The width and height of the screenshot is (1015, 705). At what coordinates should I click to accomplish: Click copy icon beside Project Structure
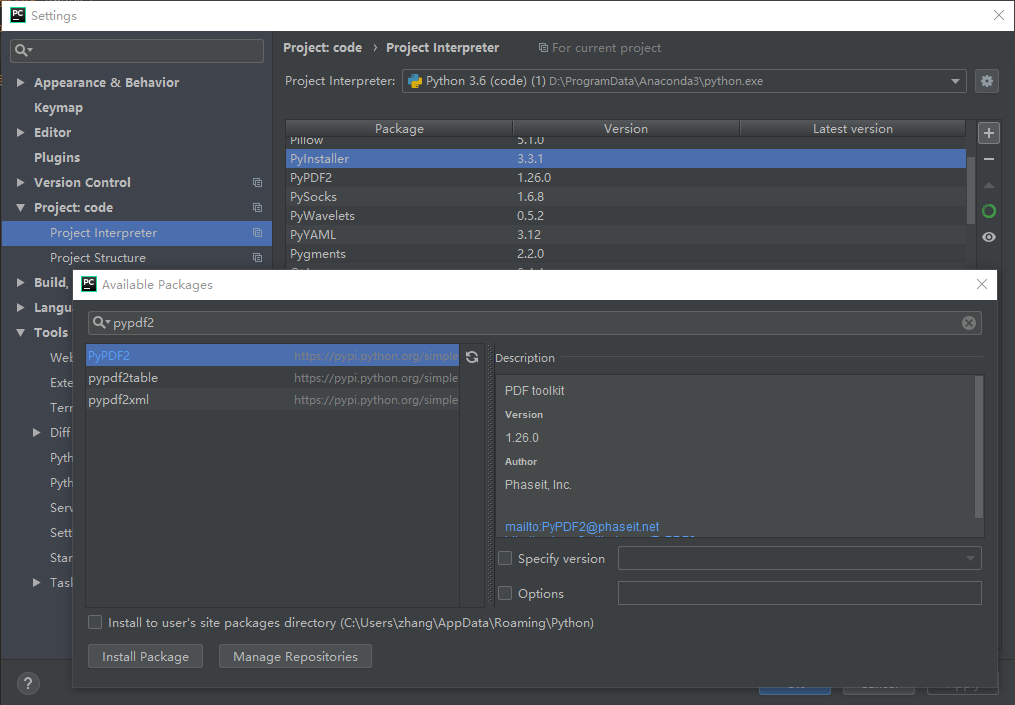pyautogui.click(x=257, y=258)
